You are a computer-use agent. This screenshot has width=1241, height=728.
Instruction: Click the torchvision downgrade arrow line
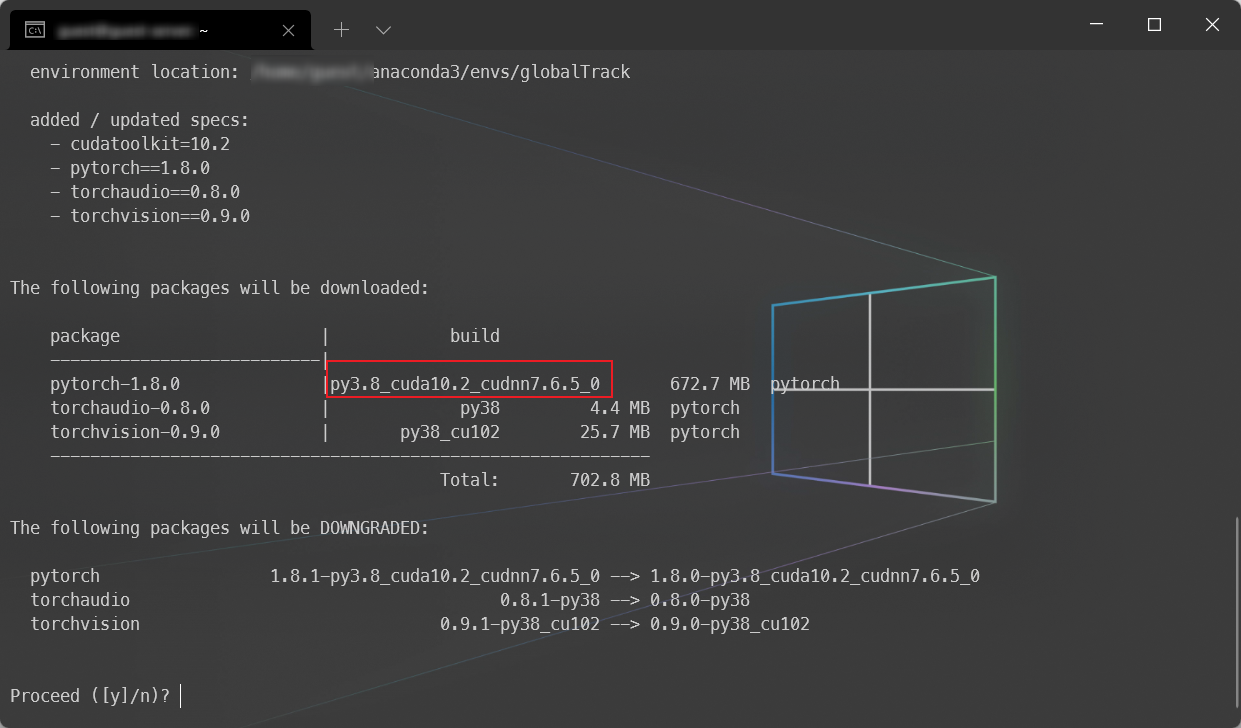click(430, 623)
